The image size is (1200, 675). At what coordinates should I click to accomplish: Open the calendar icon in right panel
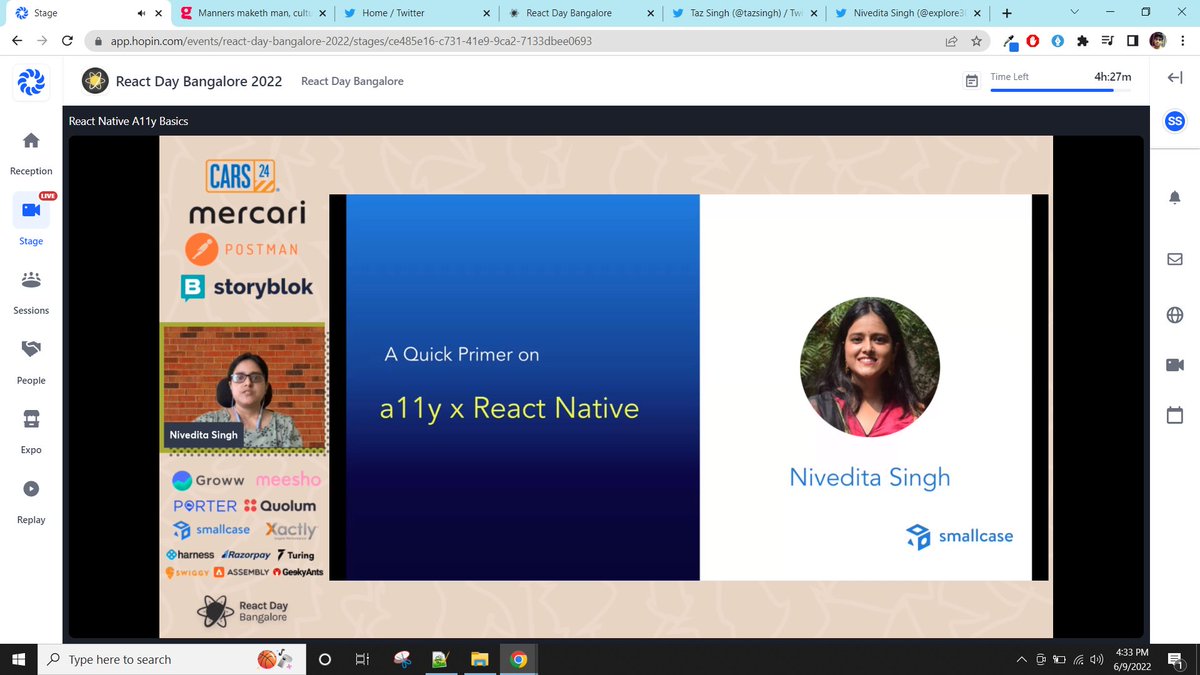[1175, 414]
